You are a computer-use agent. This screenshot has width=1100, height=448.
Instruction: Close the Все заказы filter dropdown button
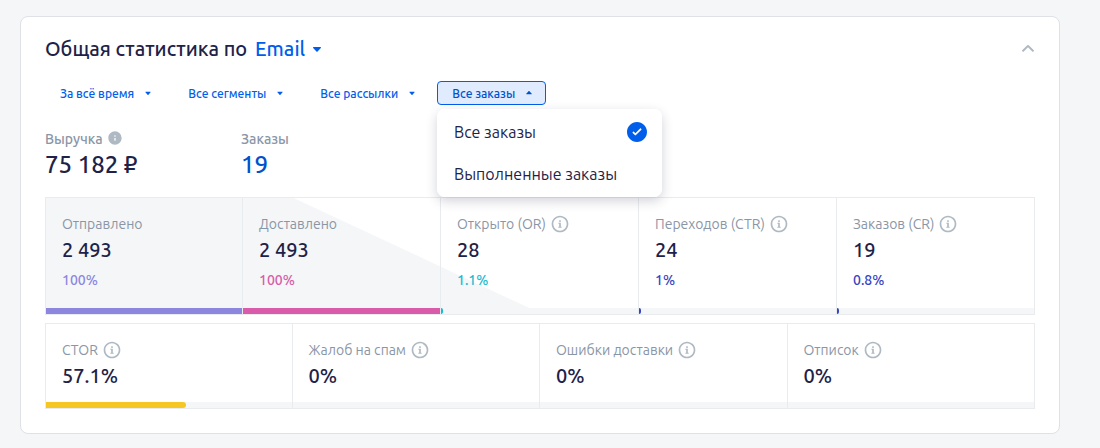491,93
